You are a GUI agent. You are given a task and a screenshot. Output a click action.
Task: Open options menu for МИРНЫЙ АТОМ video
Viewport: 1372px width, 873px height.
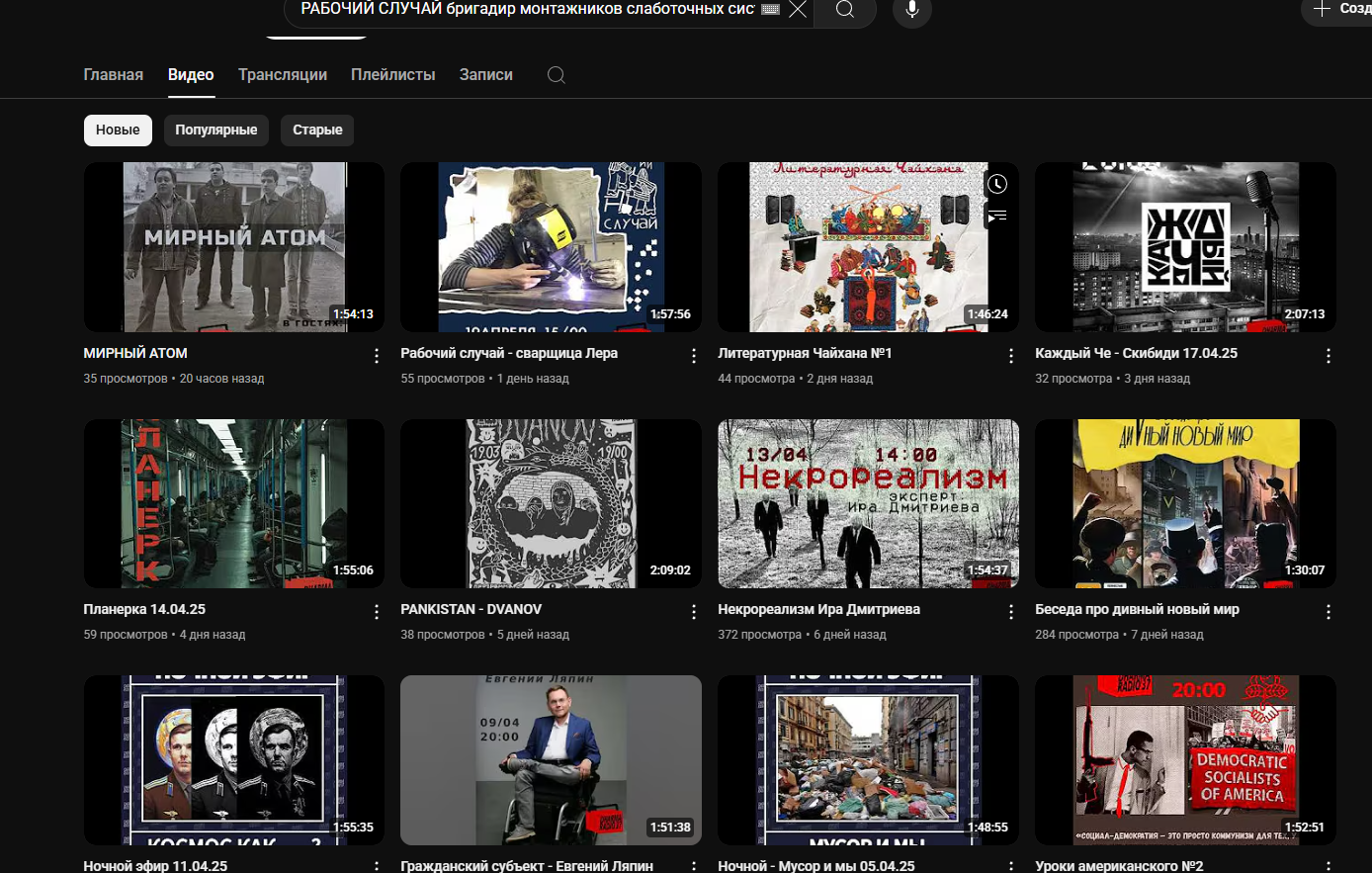pos(377,356)
